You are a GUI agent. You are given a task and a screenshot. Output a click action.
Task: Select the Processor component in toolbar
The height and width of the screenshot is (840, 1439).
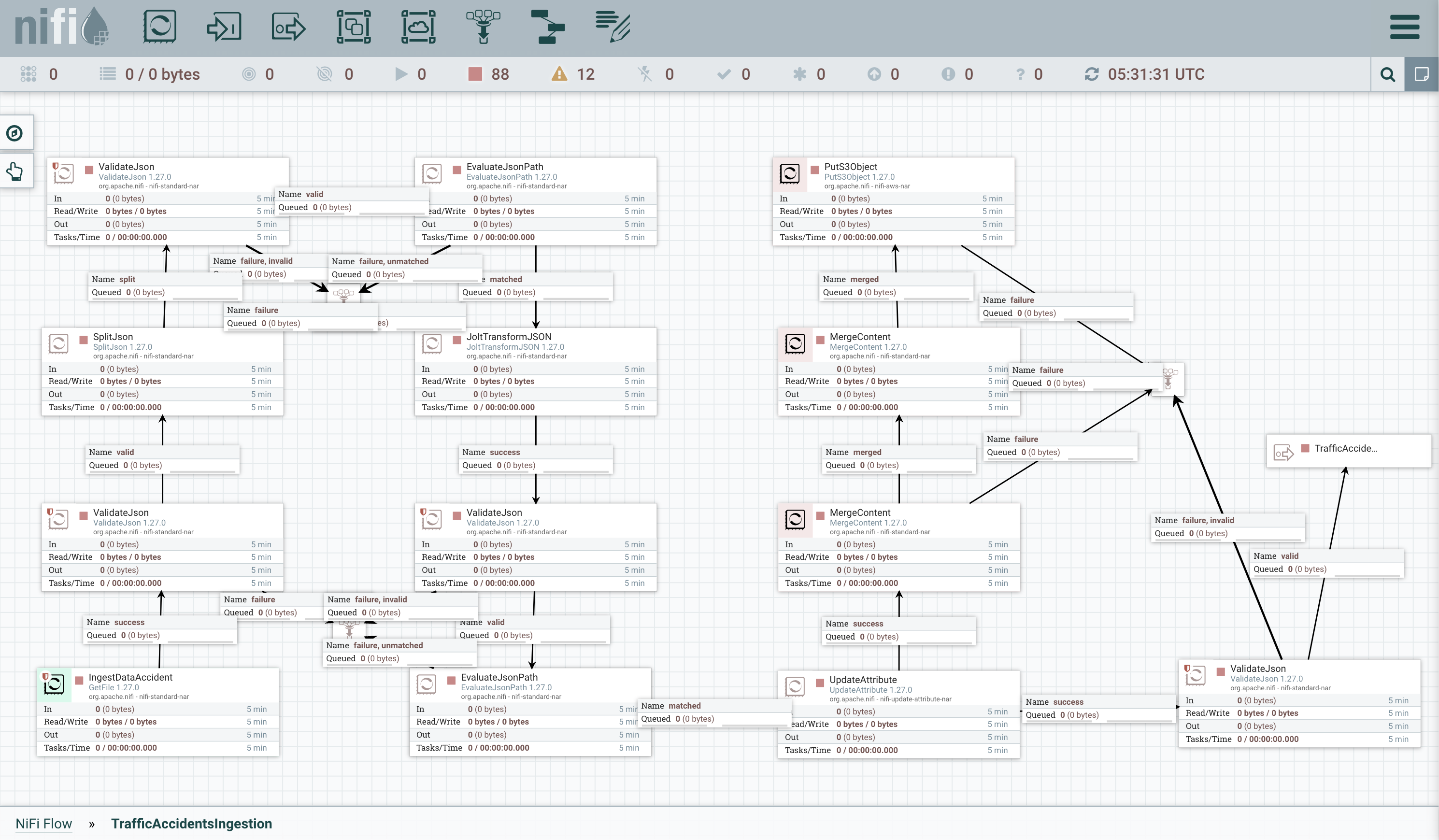[159, 26]
